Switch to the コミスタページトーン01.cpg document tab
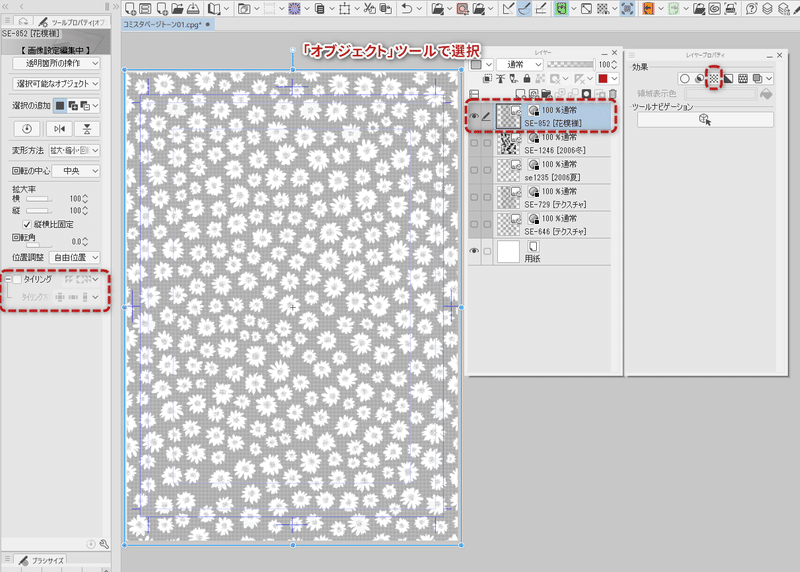This screenshot has width=800, height=572. tap(166, 24)
